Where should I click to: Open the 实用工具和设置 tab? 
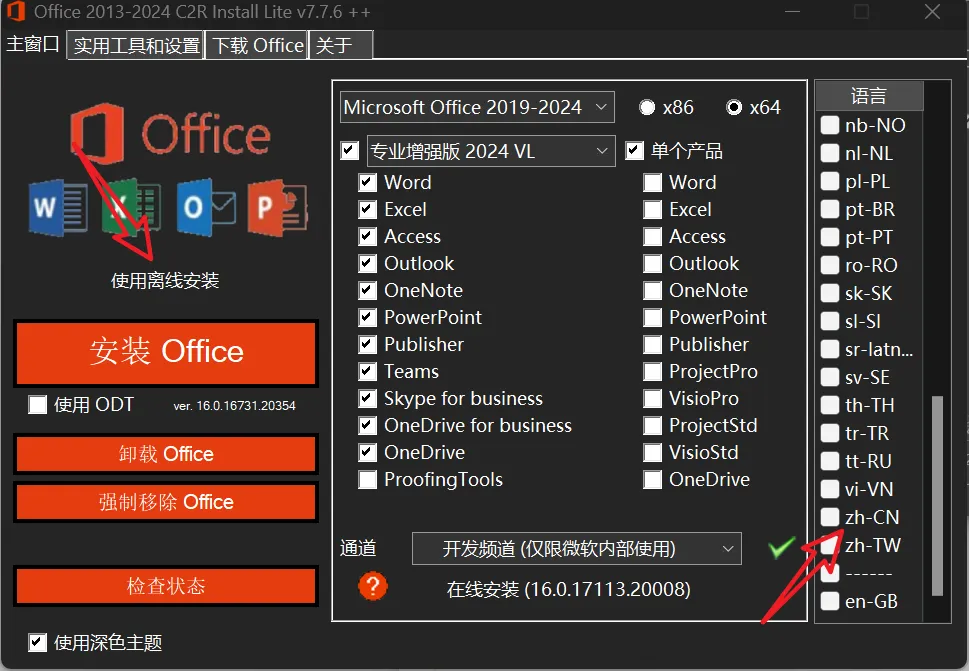click(x=136, y=45)
